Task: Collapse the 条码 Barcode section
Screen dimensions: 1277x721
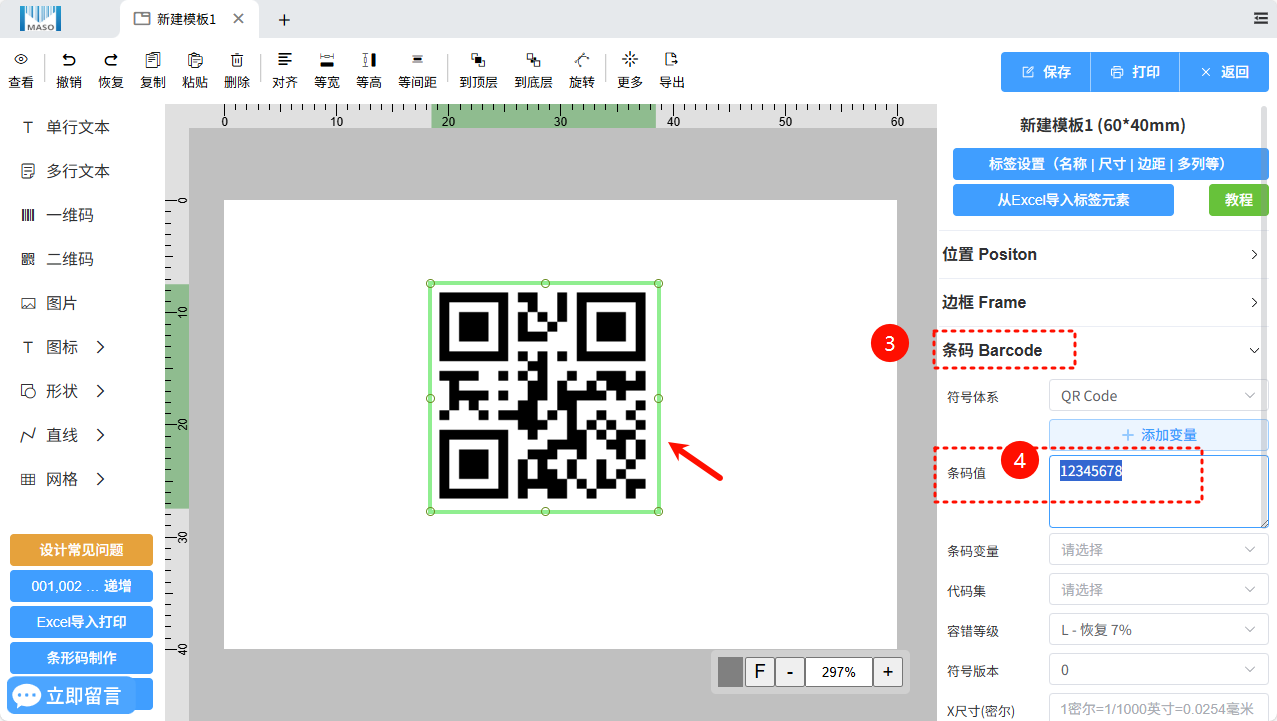Action: (1101, 350)
